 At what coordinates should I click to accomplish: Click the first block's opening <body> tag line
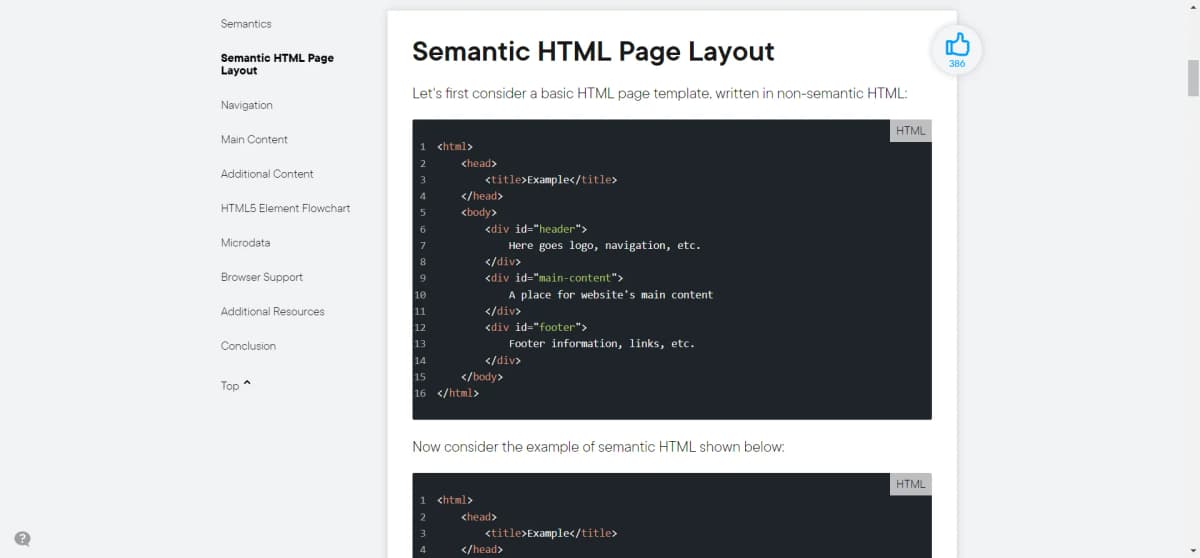click(479, 212)
